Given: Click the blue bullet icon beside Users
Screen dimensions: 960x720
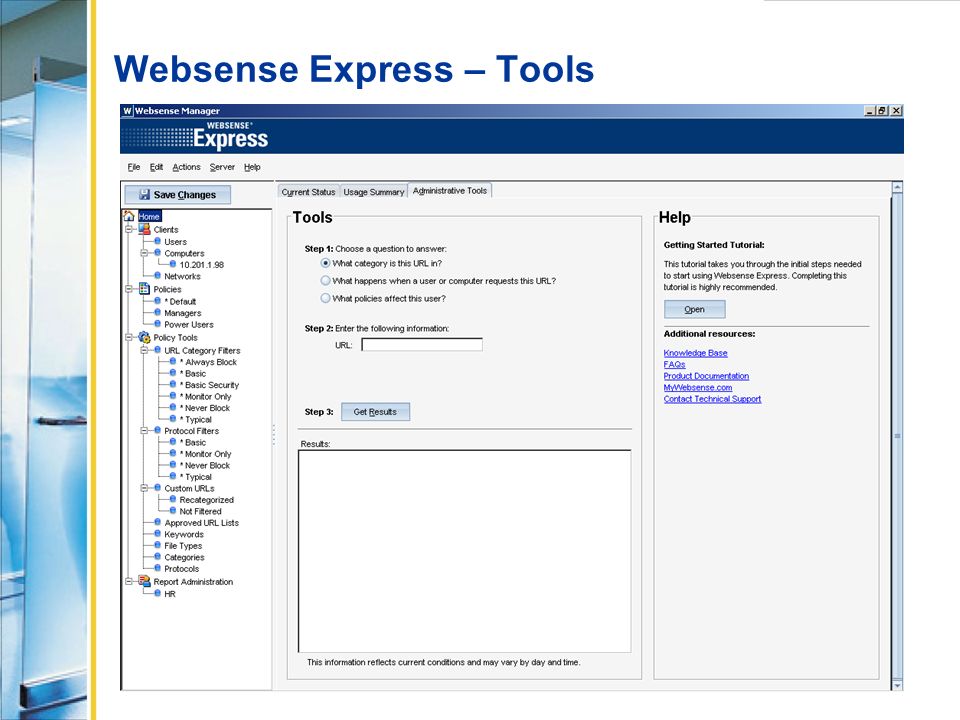Looking at the screenshot, I should [x=157, y=241].
